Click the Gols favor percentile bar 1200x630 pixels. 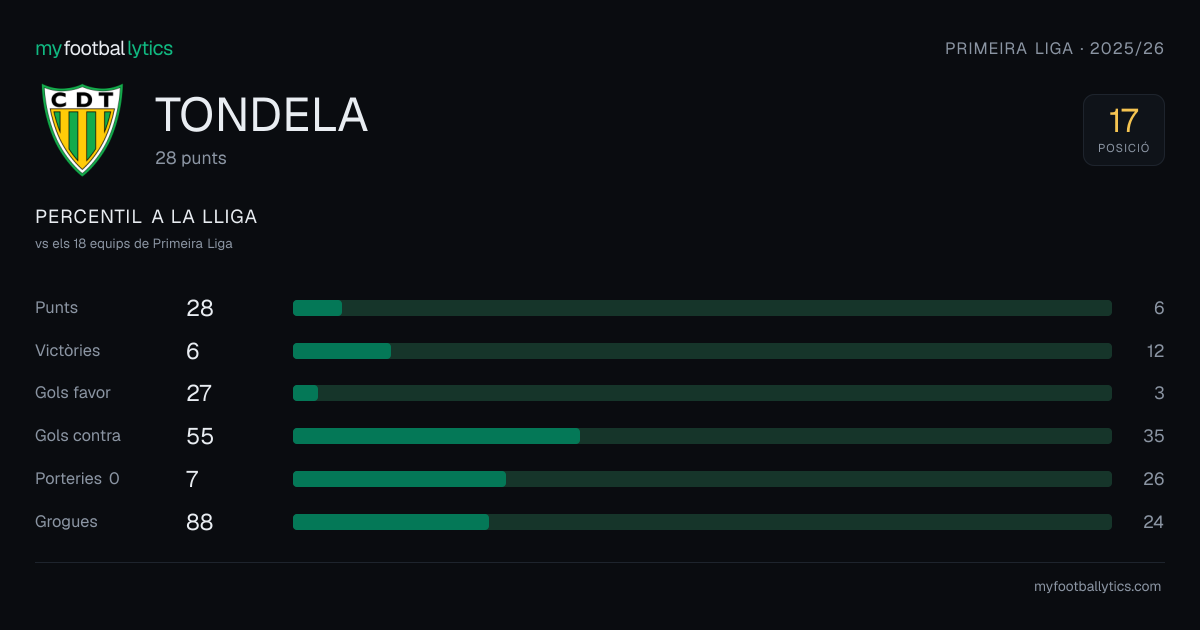click(x=702, y=393)
